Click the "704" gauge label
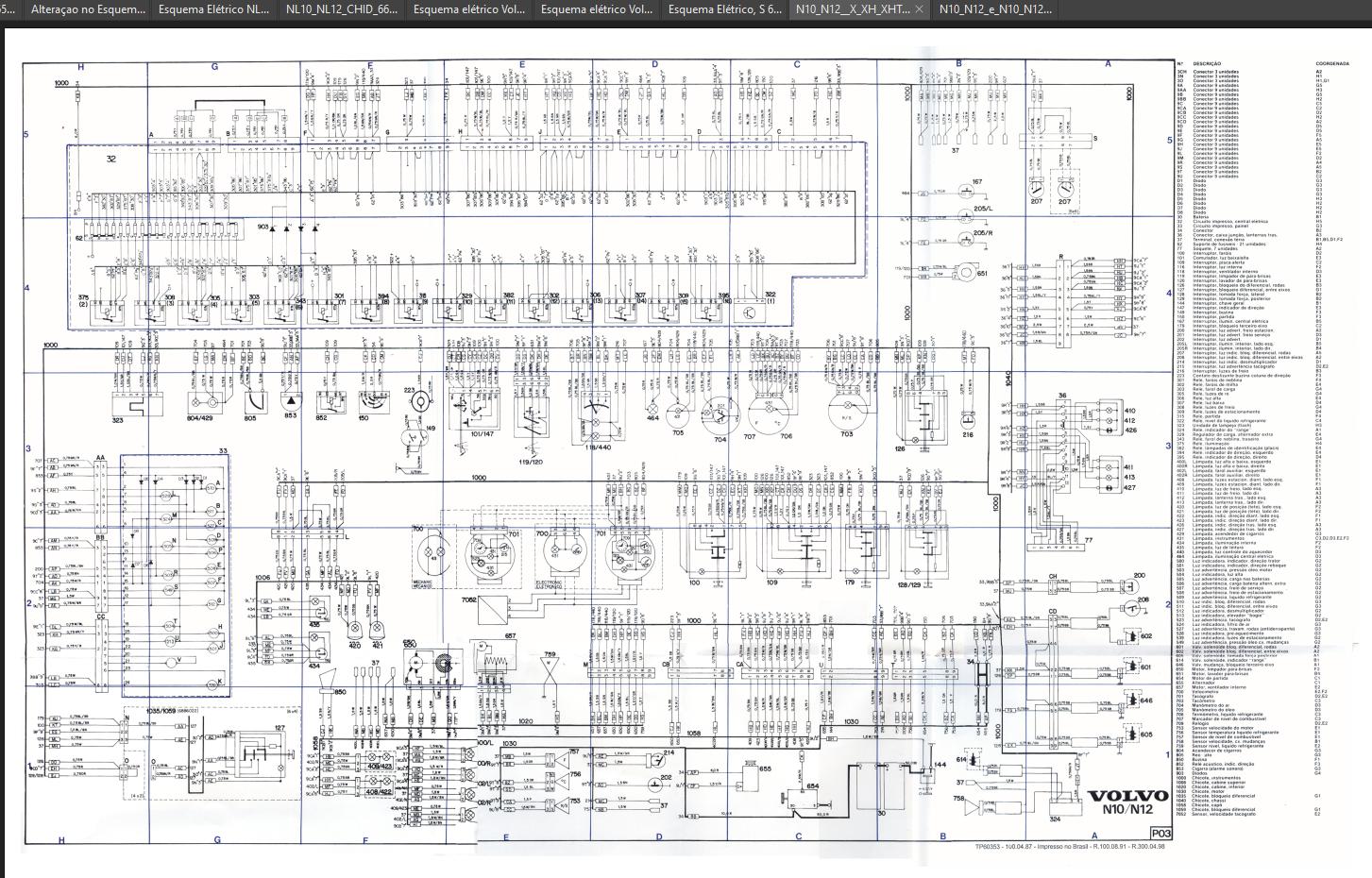The image size is (1372, 878). click(x=720, y=439)
